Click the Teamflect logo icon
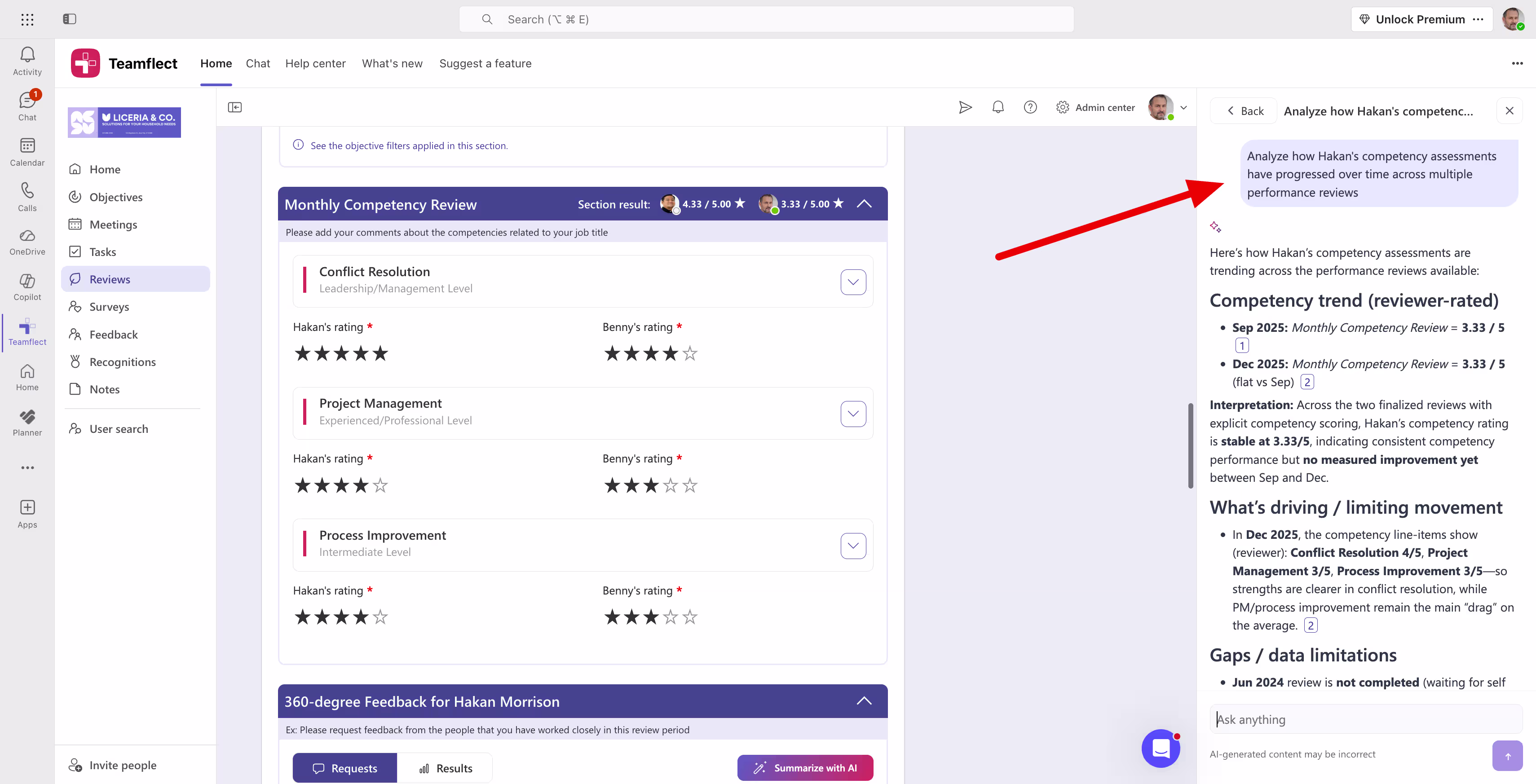 [x=85, y=63]
